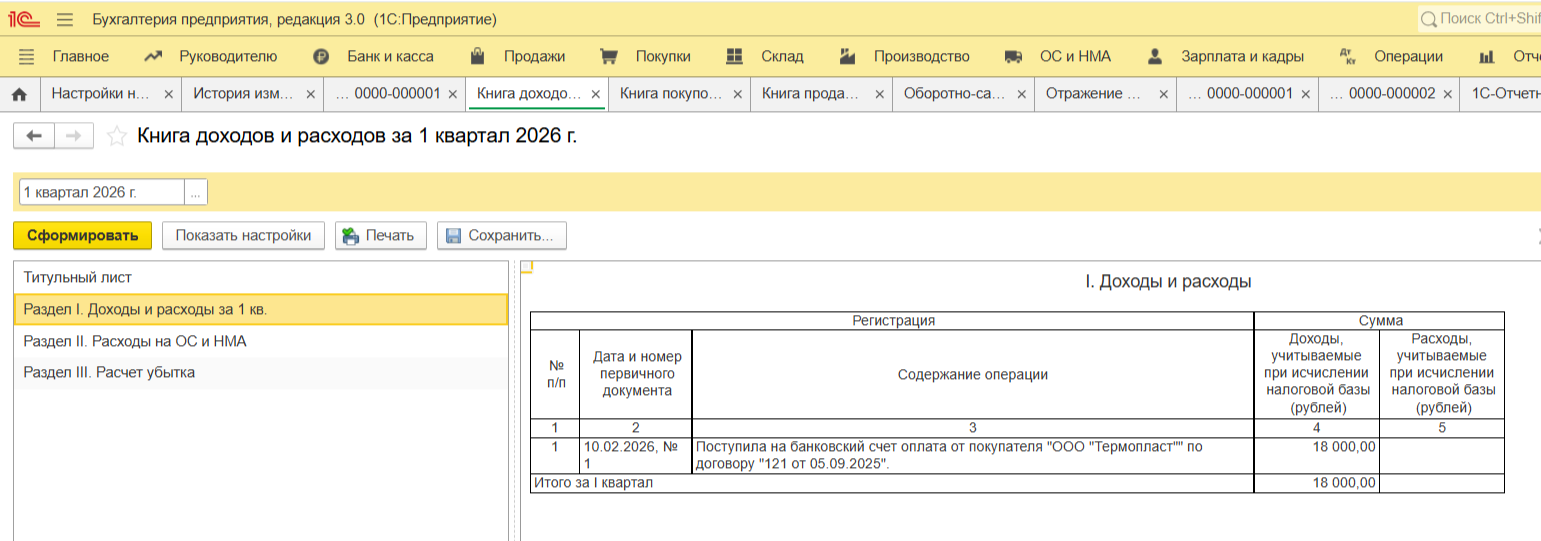Open the hamburger service menu in title bar
The image size is (1541, 541).
pos(65,19)
